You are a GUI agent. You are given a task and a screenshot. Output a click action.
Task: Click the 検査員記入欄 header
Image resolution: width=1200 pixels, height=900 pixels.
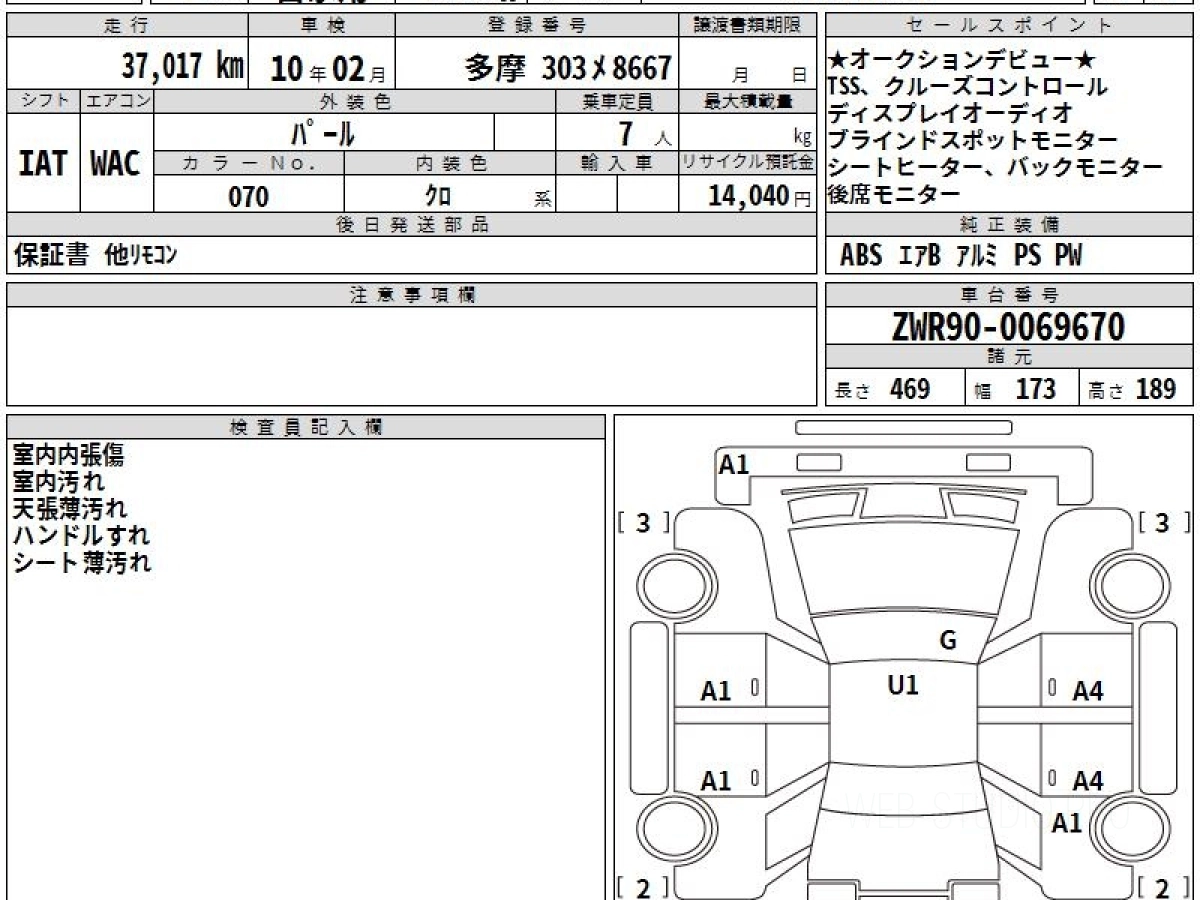pos(306,427)
